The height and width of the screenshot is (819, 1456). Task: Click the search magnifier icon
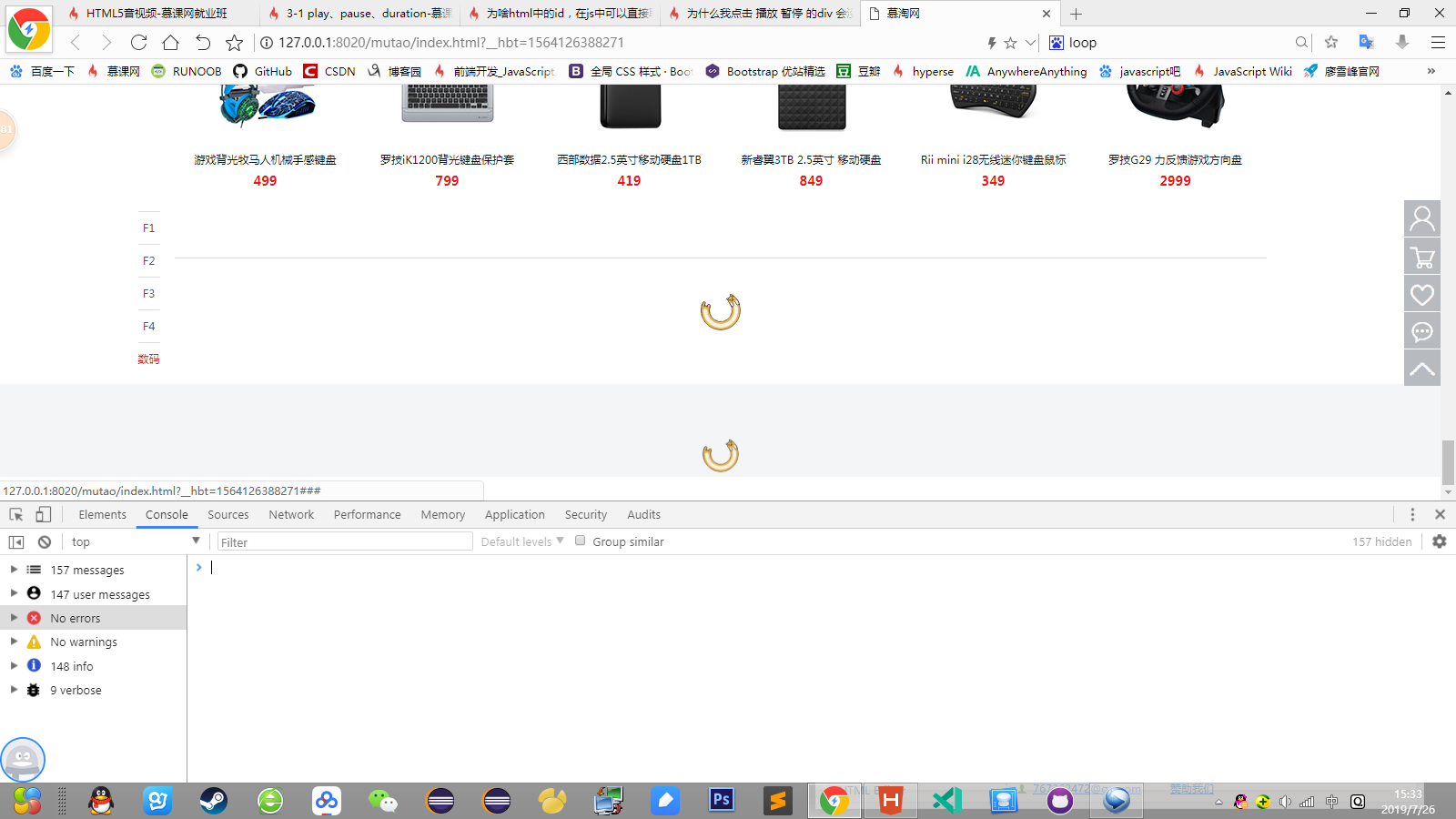pyautogui.click(x=1301, y=42)
